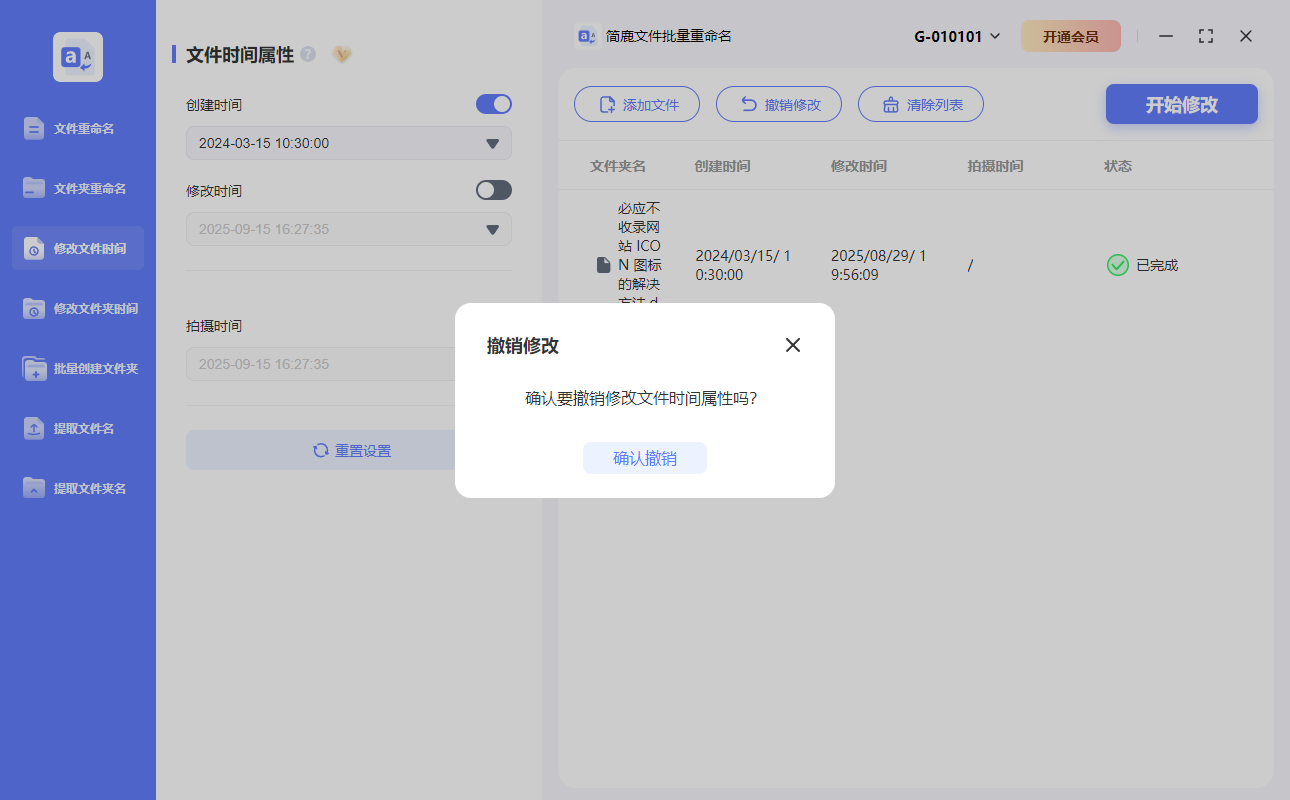Image resolution: width=1290 pixels, height=800 pixels.
Task: Select the 批量创建文件夹 function
Action: [x=77, y=368]
